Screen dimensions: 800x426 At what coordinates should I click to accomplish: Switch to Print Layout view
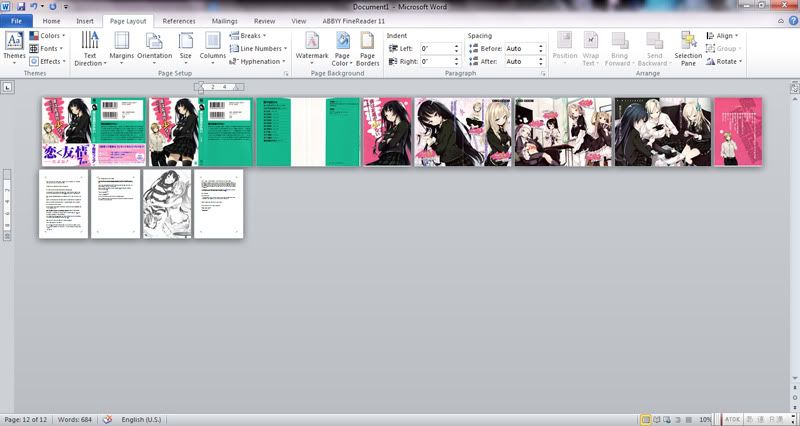pyautogui.click(x=646, y=419)
